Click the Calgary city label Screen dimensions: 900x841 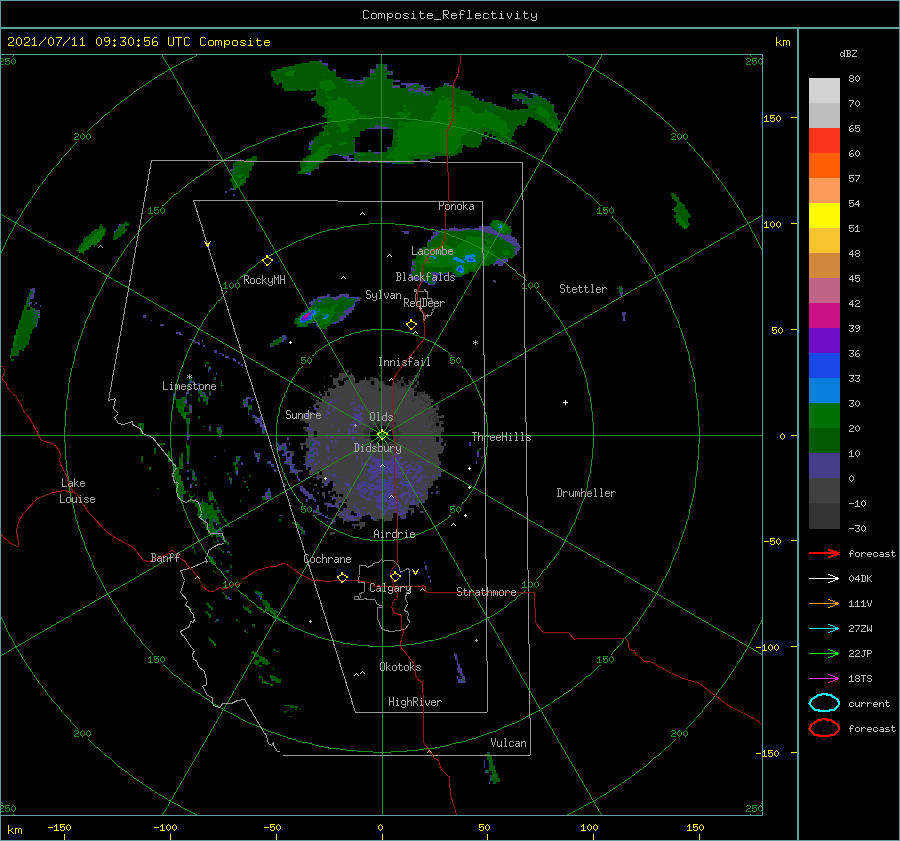click(390, 588)
